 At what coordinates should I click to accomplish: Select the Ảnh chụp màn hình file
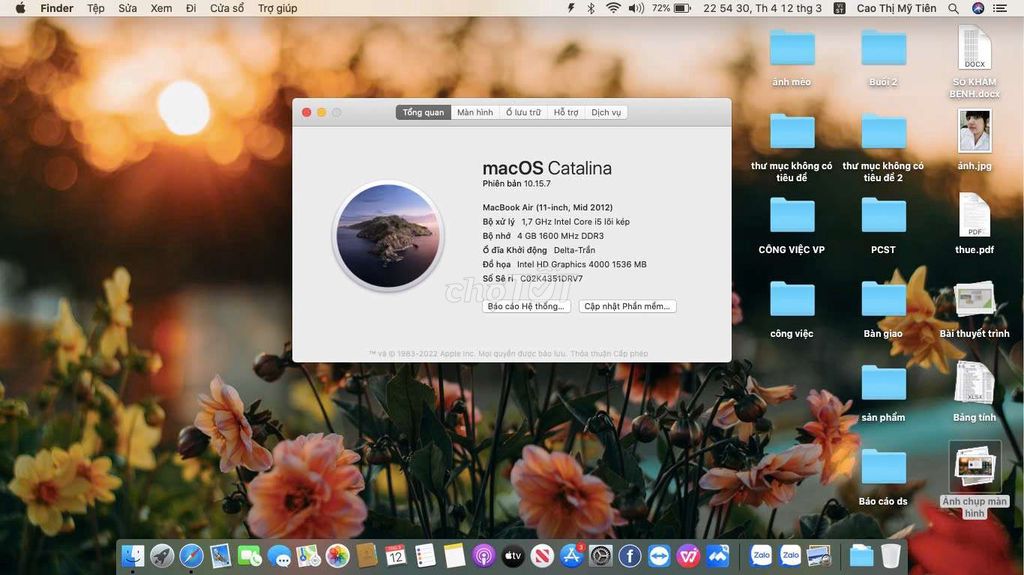(x=974, y=480)
